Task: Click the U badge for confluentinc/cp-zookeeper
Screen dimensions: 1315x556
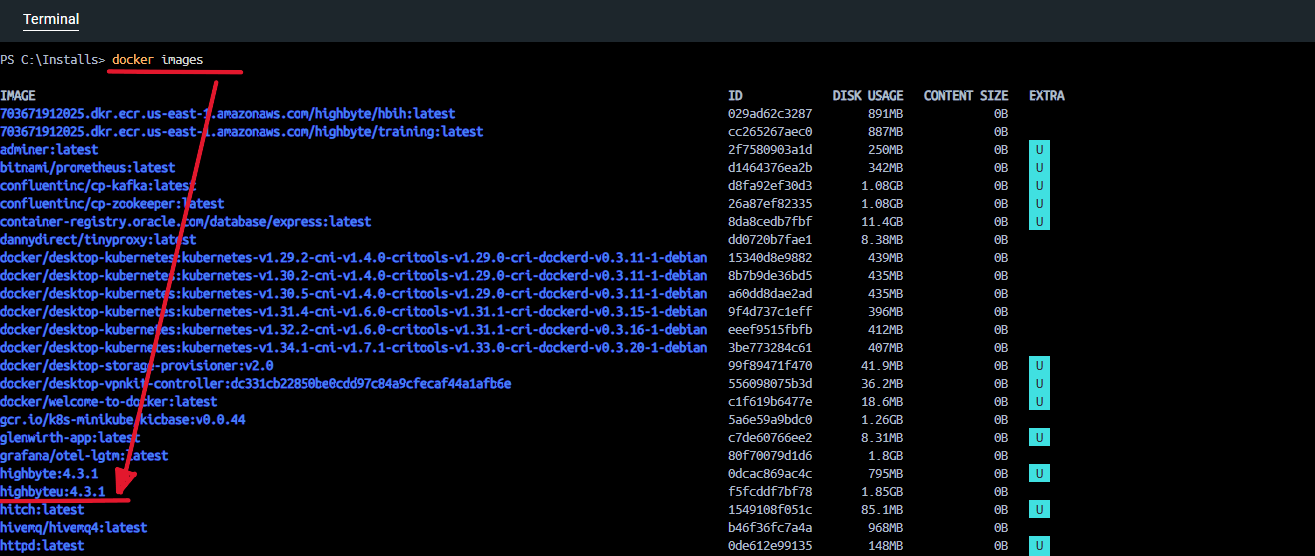Action: coord(1040,204)
